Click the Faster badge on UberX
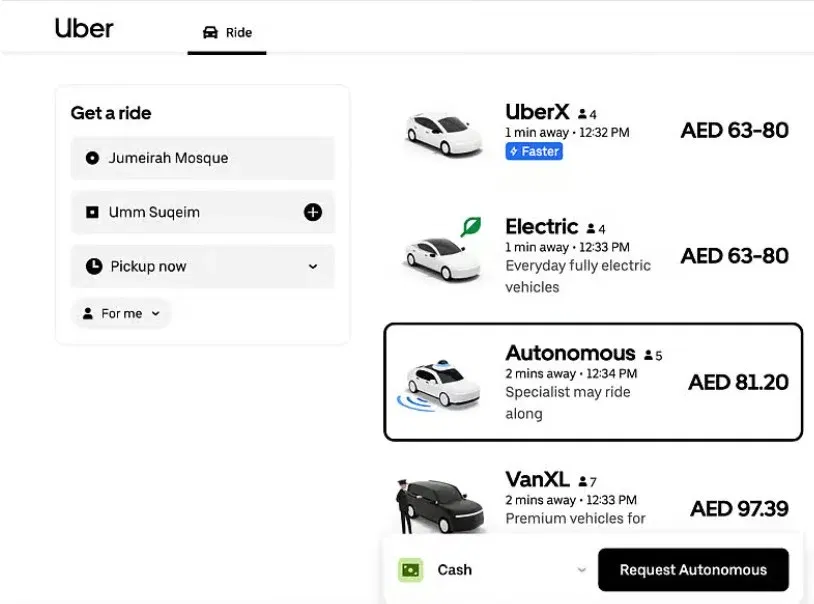 pyautogui.click(x=533, y=151)
